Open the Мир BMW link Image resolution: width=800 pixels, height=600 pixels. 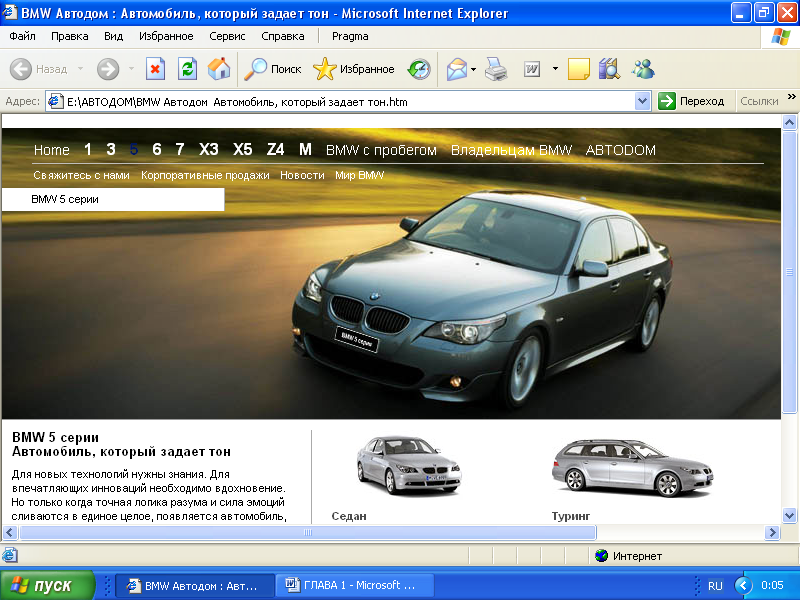tap(360, 175)
